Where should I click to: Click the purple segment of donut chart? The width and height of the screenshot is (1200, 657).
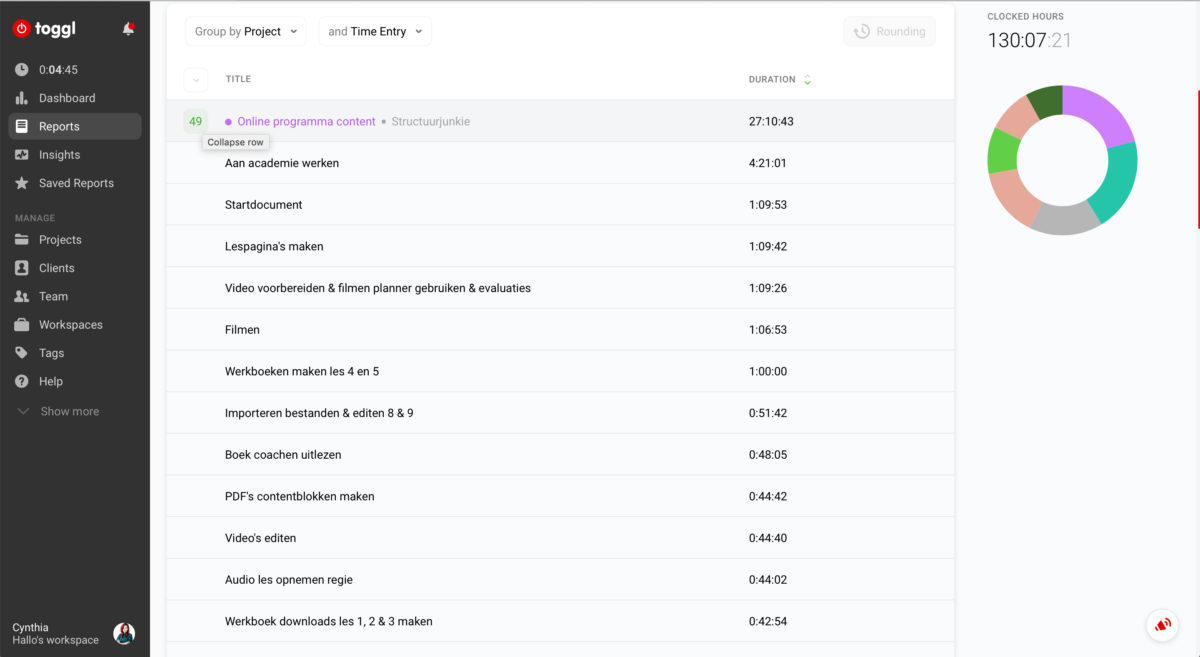1105,113
